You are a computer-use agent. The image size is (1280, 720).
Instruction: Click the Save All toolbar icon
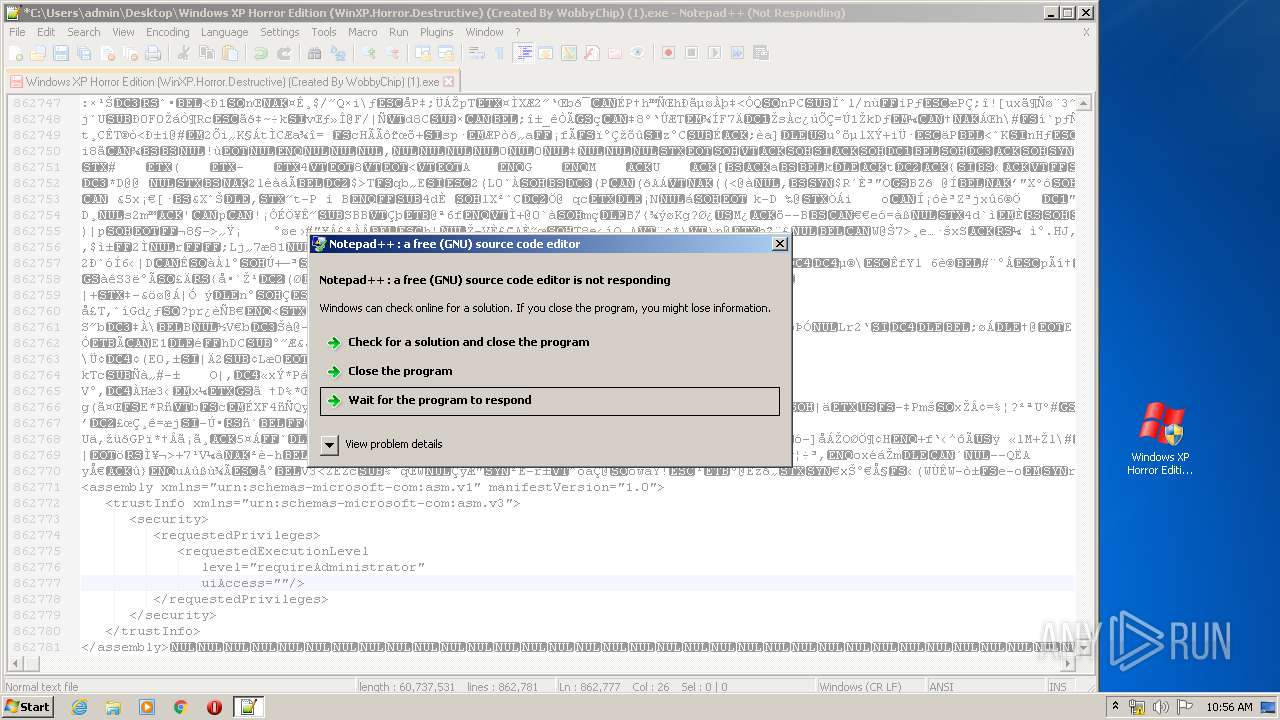[x=83, y=53]
